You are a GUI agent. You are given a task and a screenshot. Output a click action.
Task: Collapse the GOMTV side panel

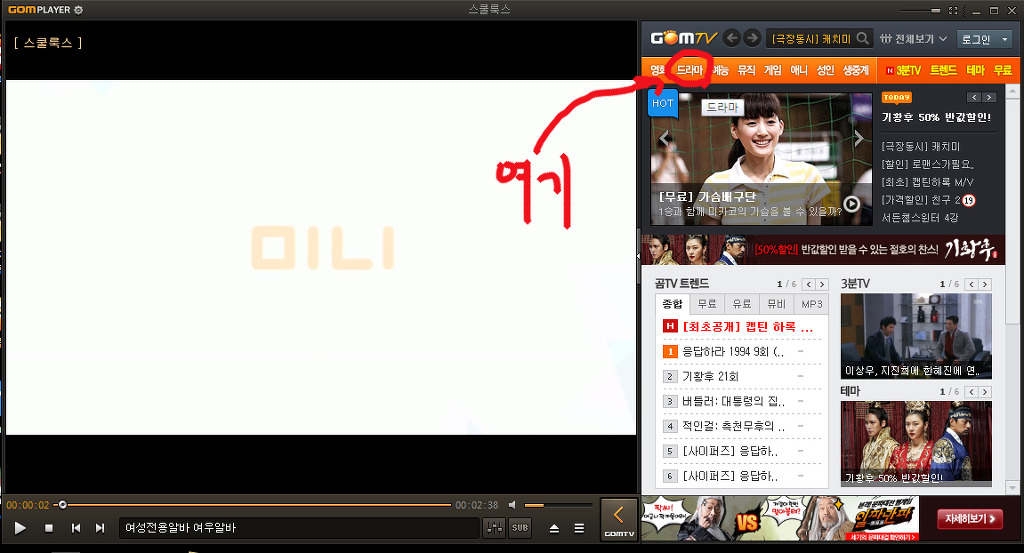[x=618, y=520]
